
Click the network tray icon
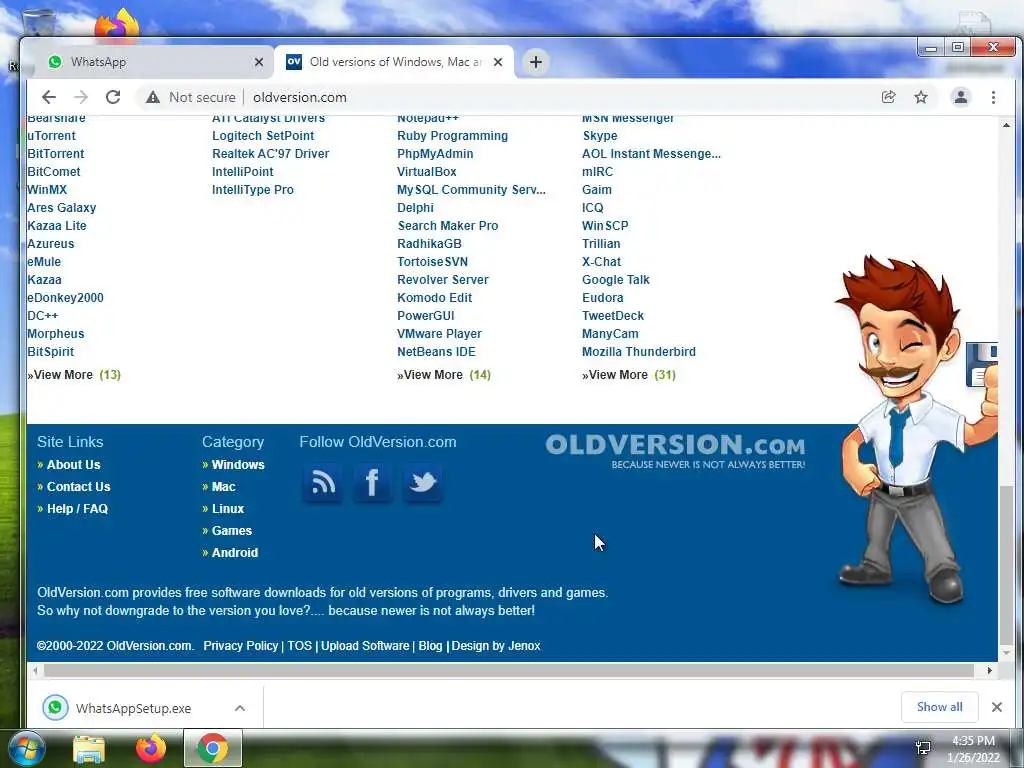[x=923, y=748]
